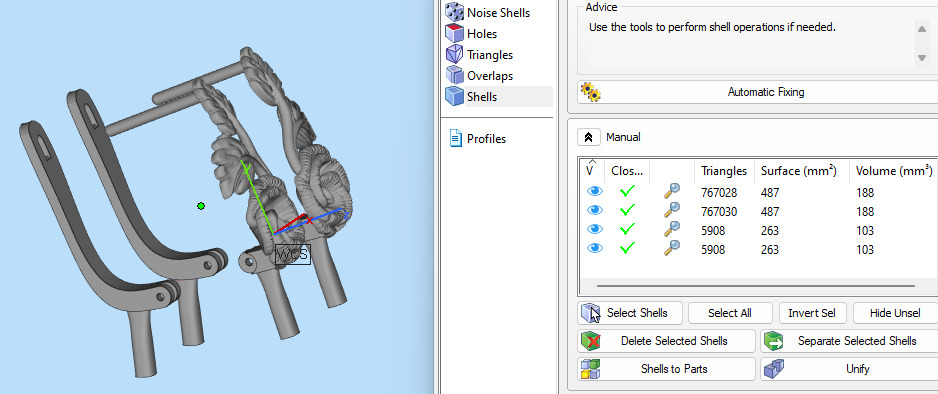
Task: Click the blue Shells cube icon
Action: [455, 96]
